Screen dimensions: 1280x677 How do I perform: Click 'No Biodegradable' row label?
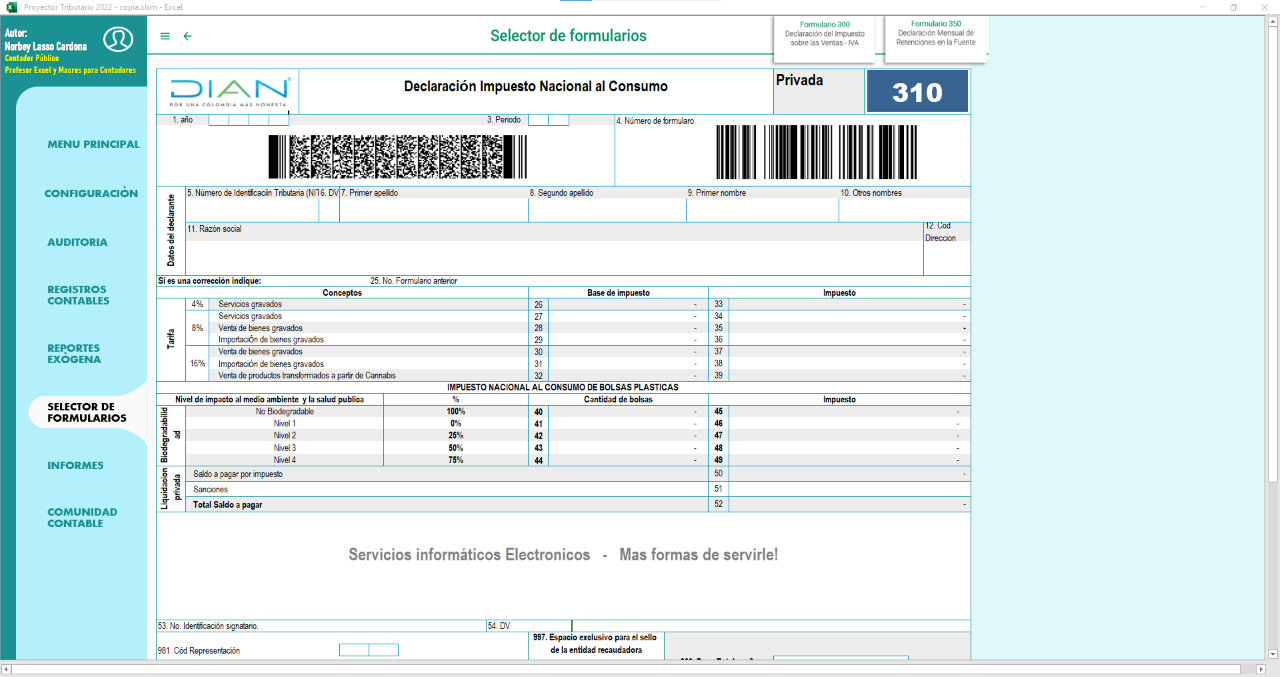(284, 411)
